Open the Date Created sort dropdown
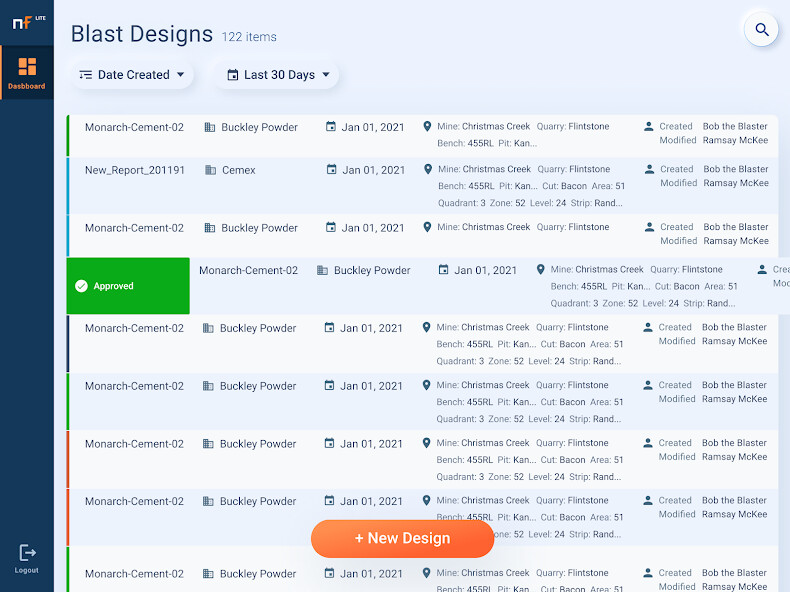This screenshot has width=790, height=592. tap(133, 75)
